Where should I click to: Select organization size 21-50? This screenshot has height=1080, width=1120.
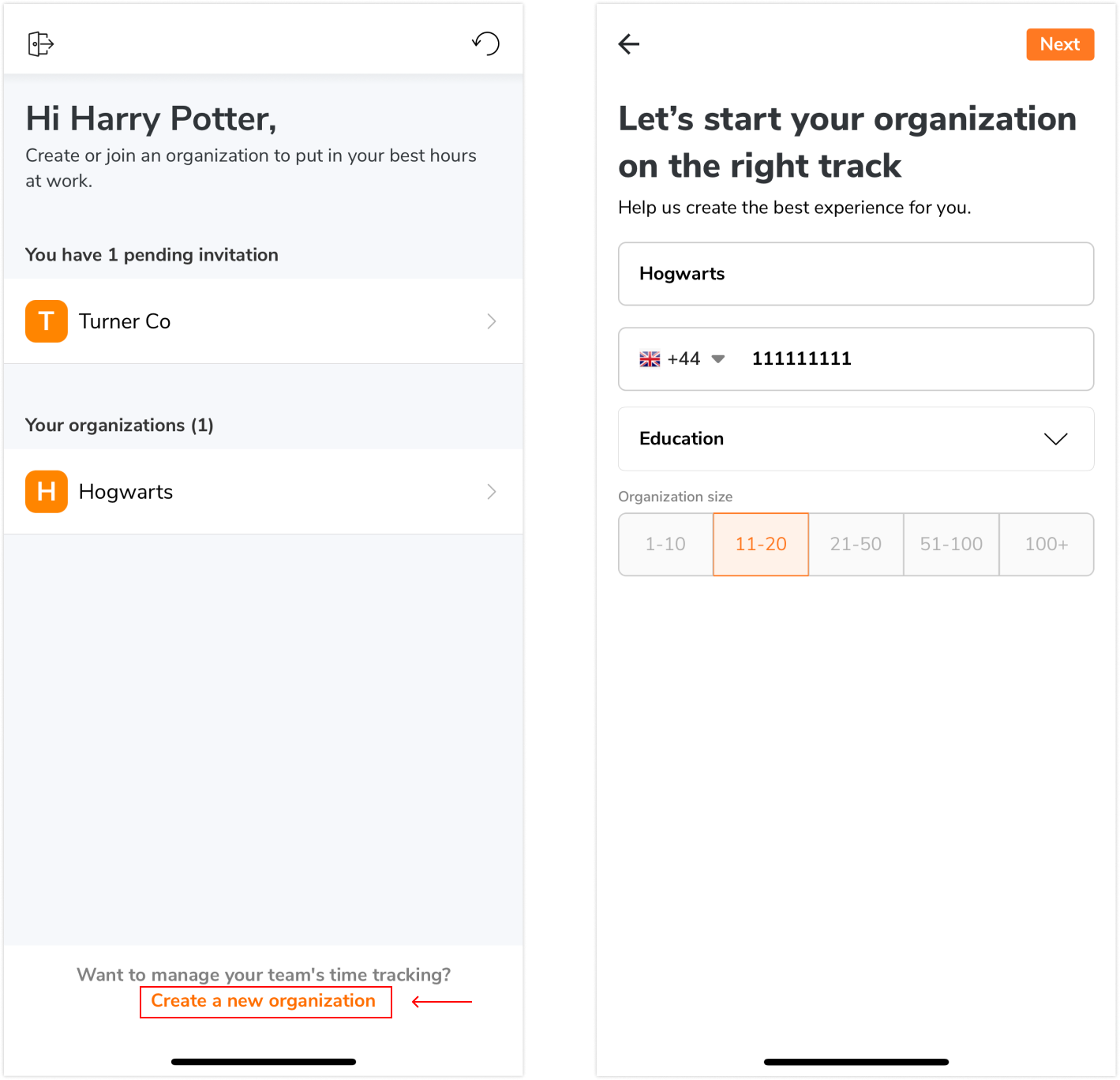pos(856,544)
